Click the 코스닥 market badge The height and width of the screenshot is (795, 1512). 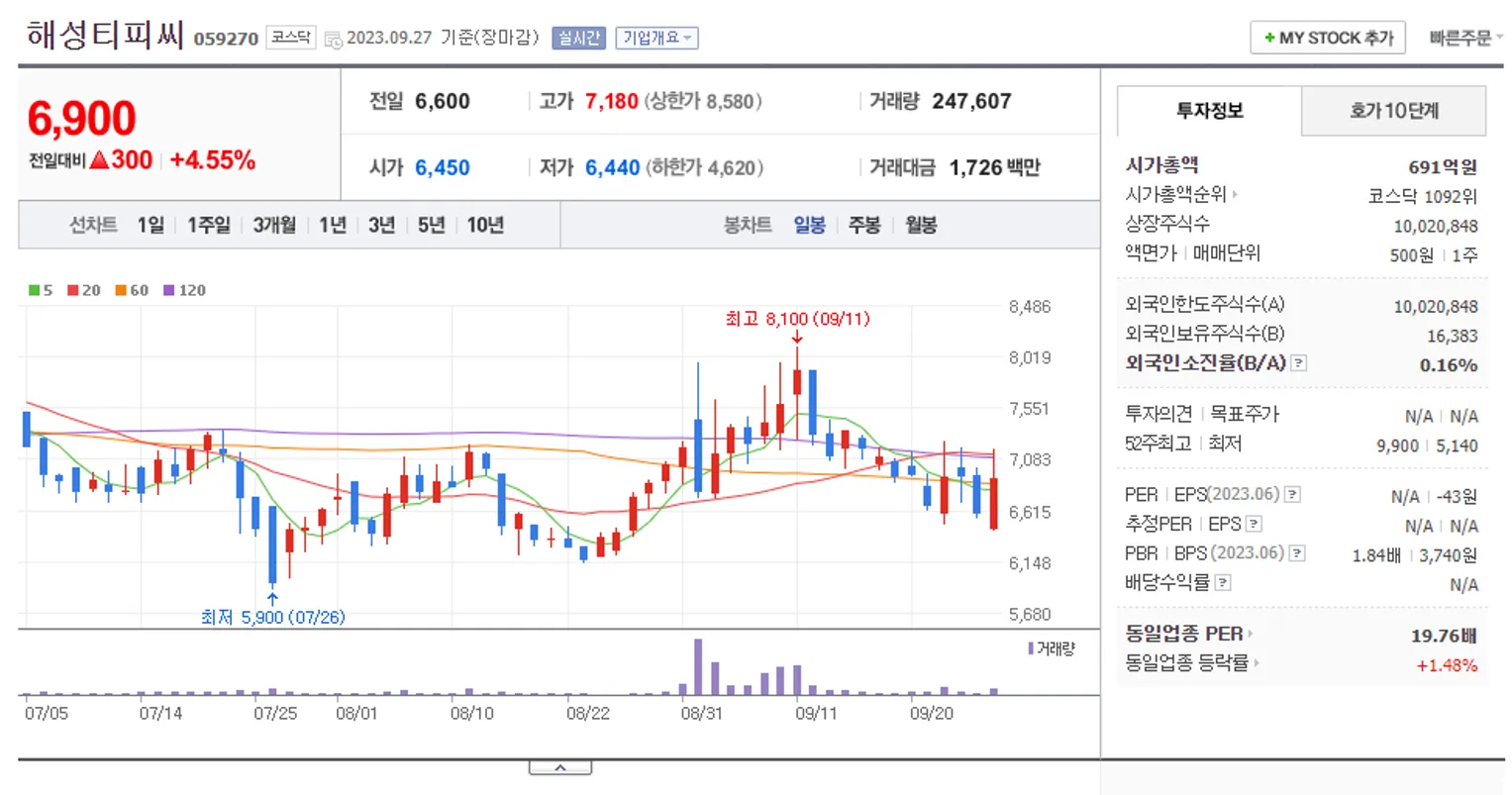point(291,38)
